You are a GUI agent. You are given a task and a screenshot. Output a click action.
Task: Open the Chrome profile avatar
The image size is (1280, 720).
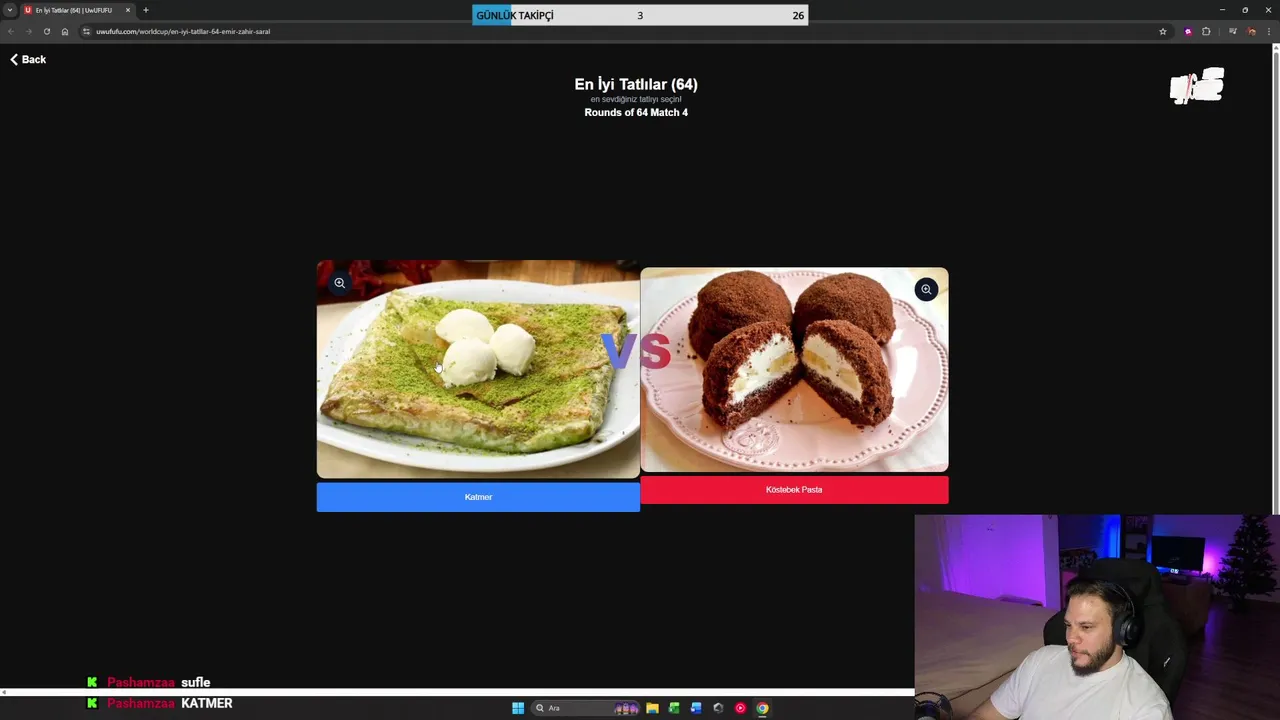click(1251, 31)
